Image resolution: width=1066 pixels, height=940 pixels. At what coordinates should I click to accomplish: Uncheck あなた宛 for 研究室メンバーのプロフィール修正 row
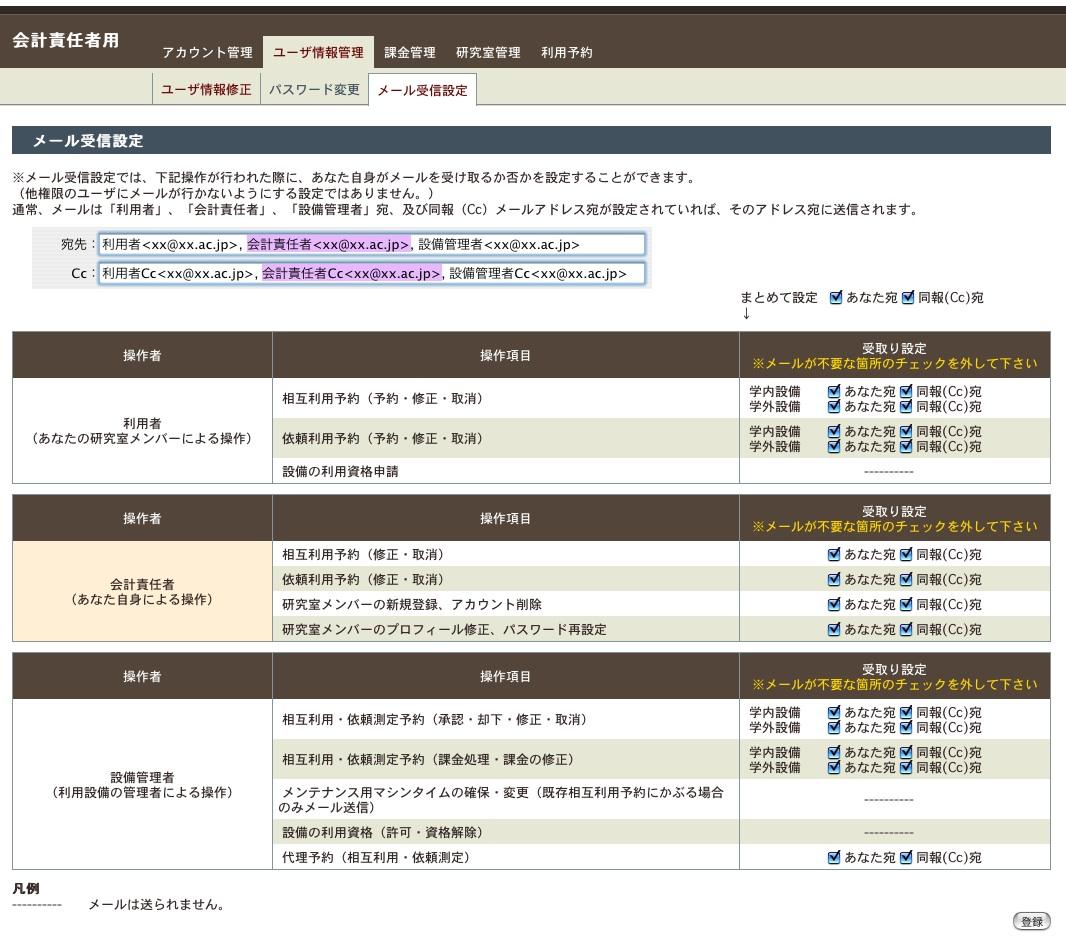tap(834, 629)
